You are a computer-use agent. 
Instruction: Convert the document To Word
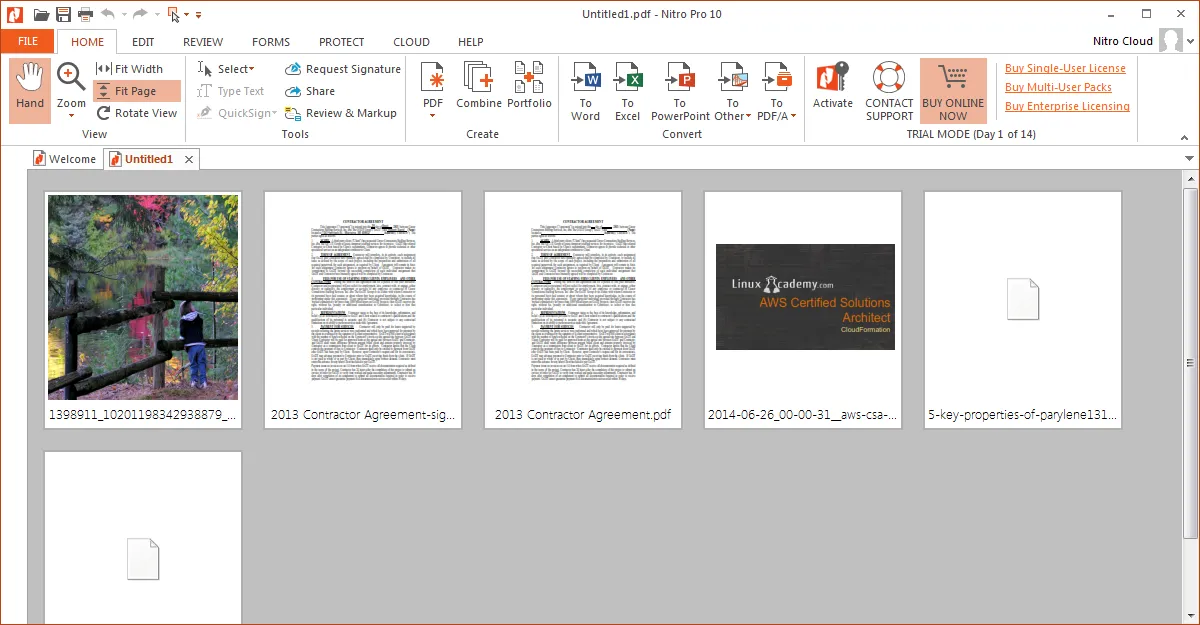coord(584,90)
